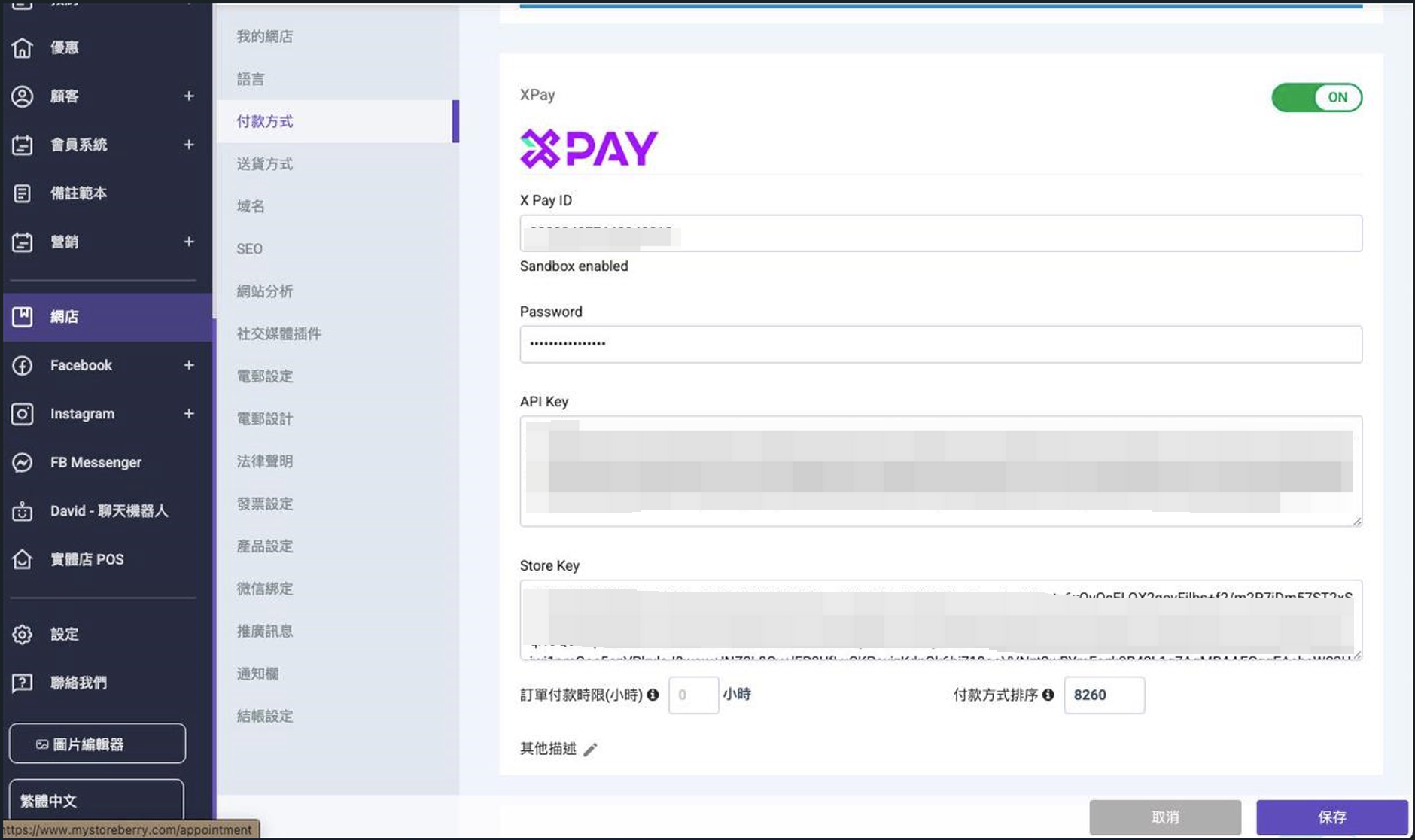
Task: Expand the 會員系統 membership submenu
Action: [190, 145]
